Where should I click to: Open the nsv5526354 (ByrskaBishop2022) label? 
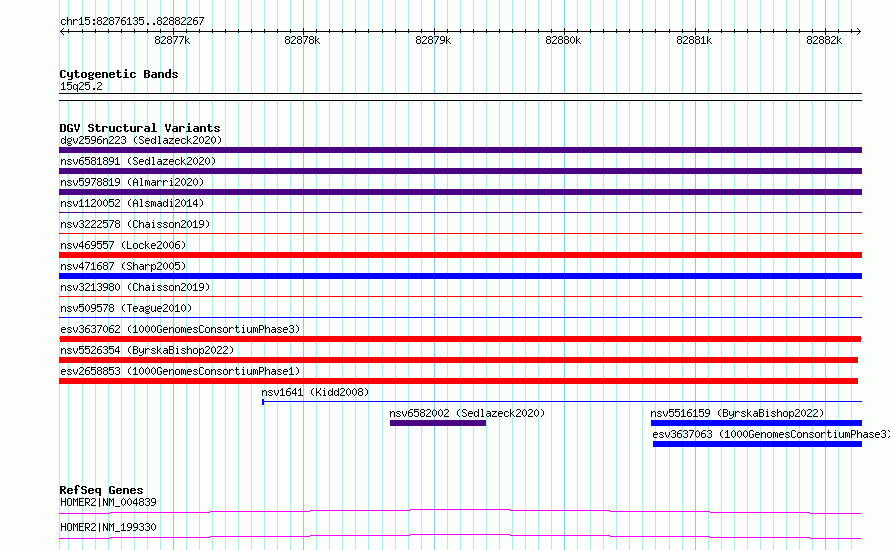coord(147,350)
